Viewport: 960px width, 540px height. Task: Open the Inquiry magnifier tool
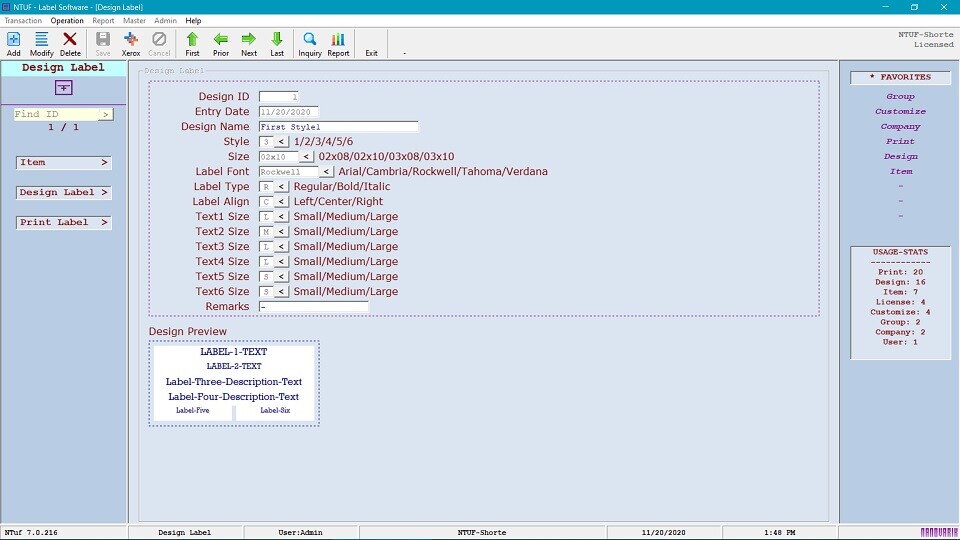tap(310, 40)
